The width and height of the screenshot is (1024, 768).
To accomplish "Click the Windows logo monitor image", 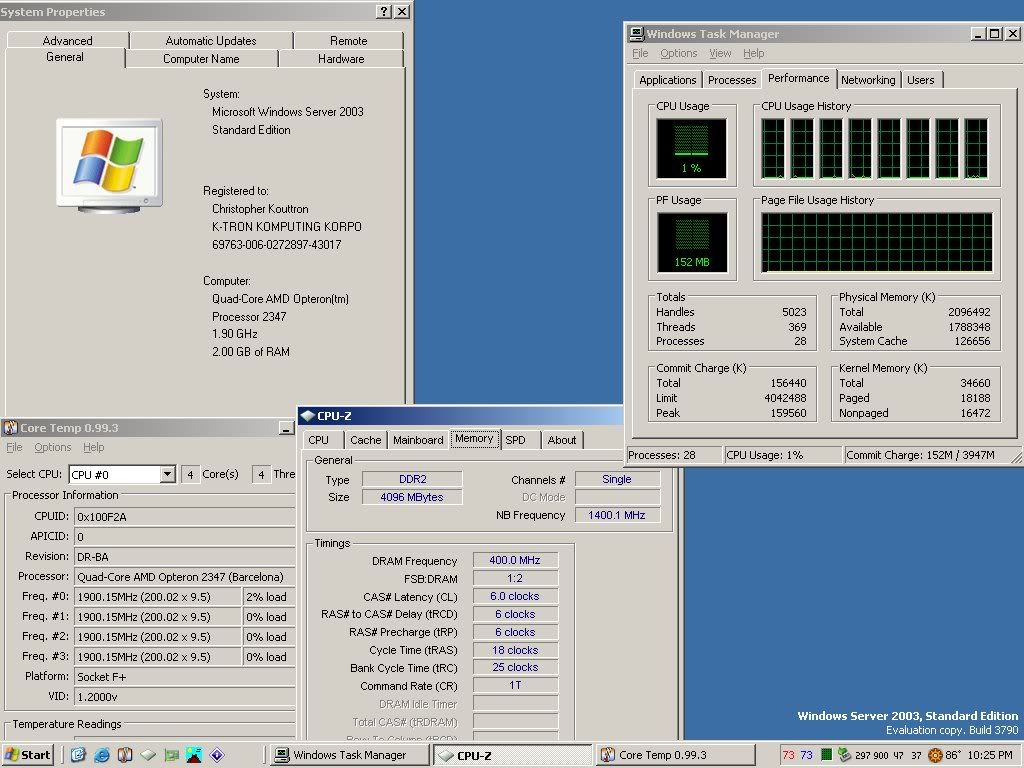I will 109,166.
